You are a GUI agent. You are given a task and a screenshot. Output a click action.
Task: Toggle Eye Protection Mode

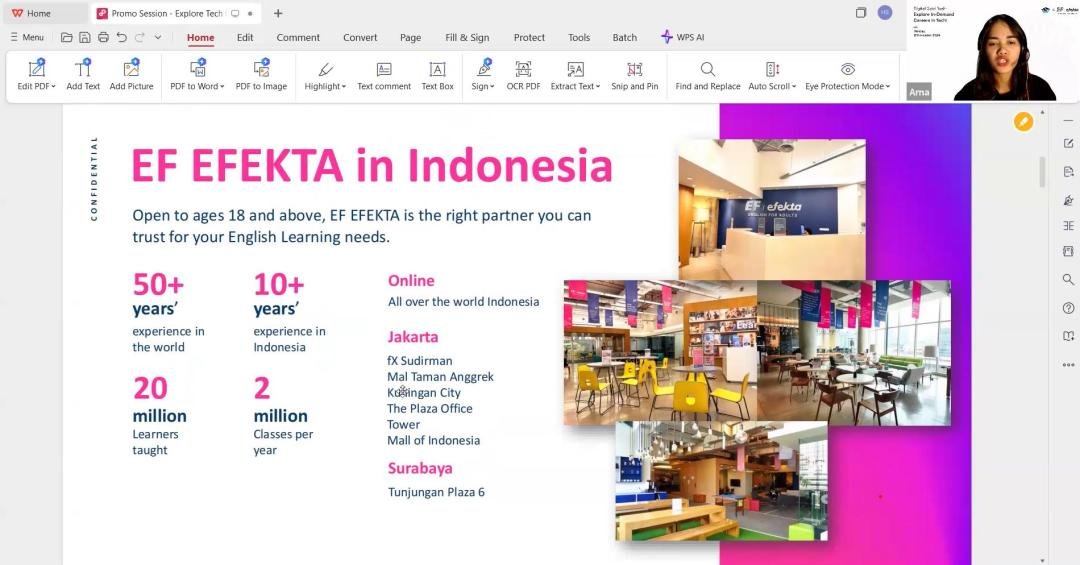point(847,75)
